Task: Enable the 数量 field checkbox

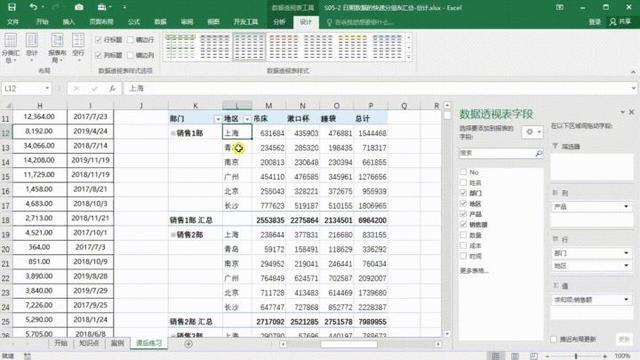Action: point(463,235)
